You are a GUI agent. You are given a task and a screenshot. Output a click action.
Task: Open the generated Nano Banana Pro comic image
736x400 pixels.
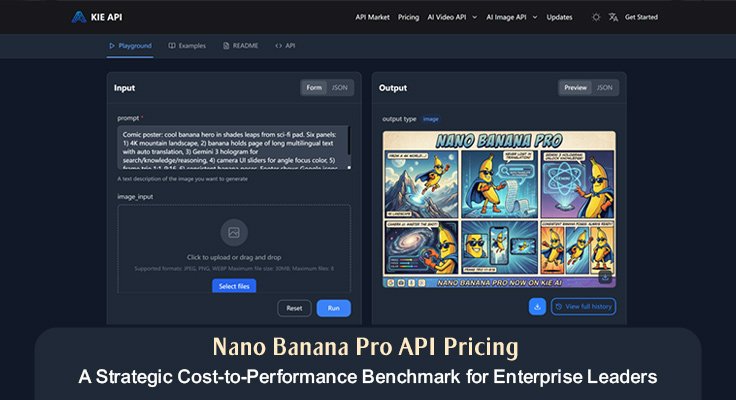coord(499,209)
